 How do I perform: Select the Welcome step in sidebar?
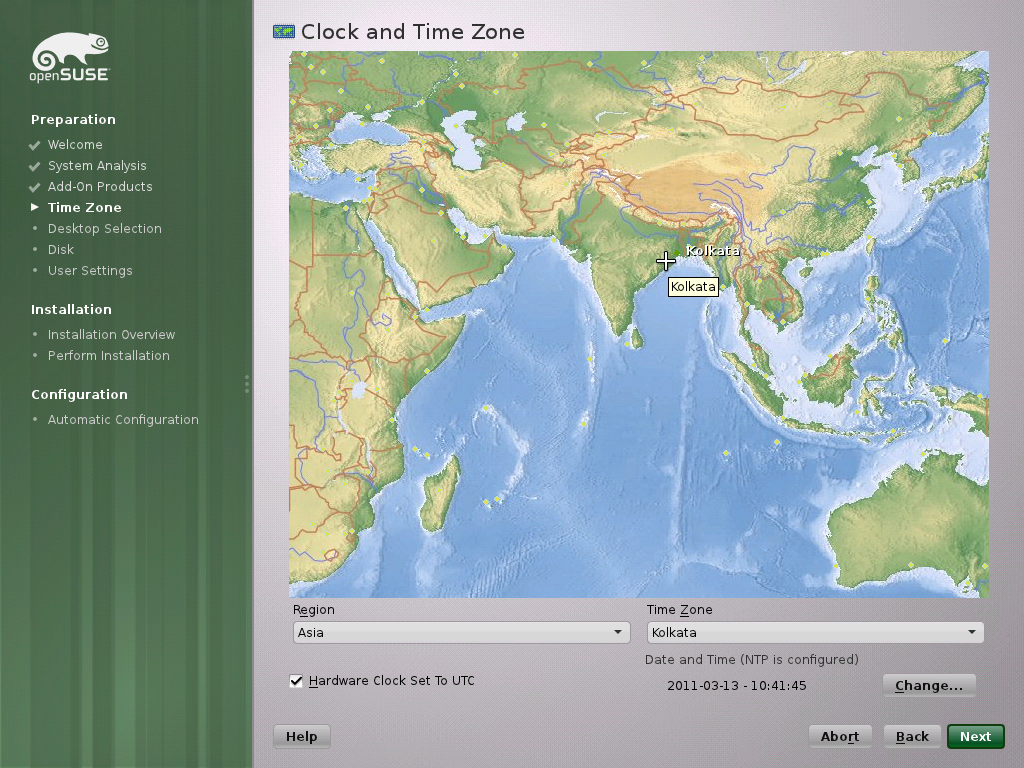coord(75,145)
